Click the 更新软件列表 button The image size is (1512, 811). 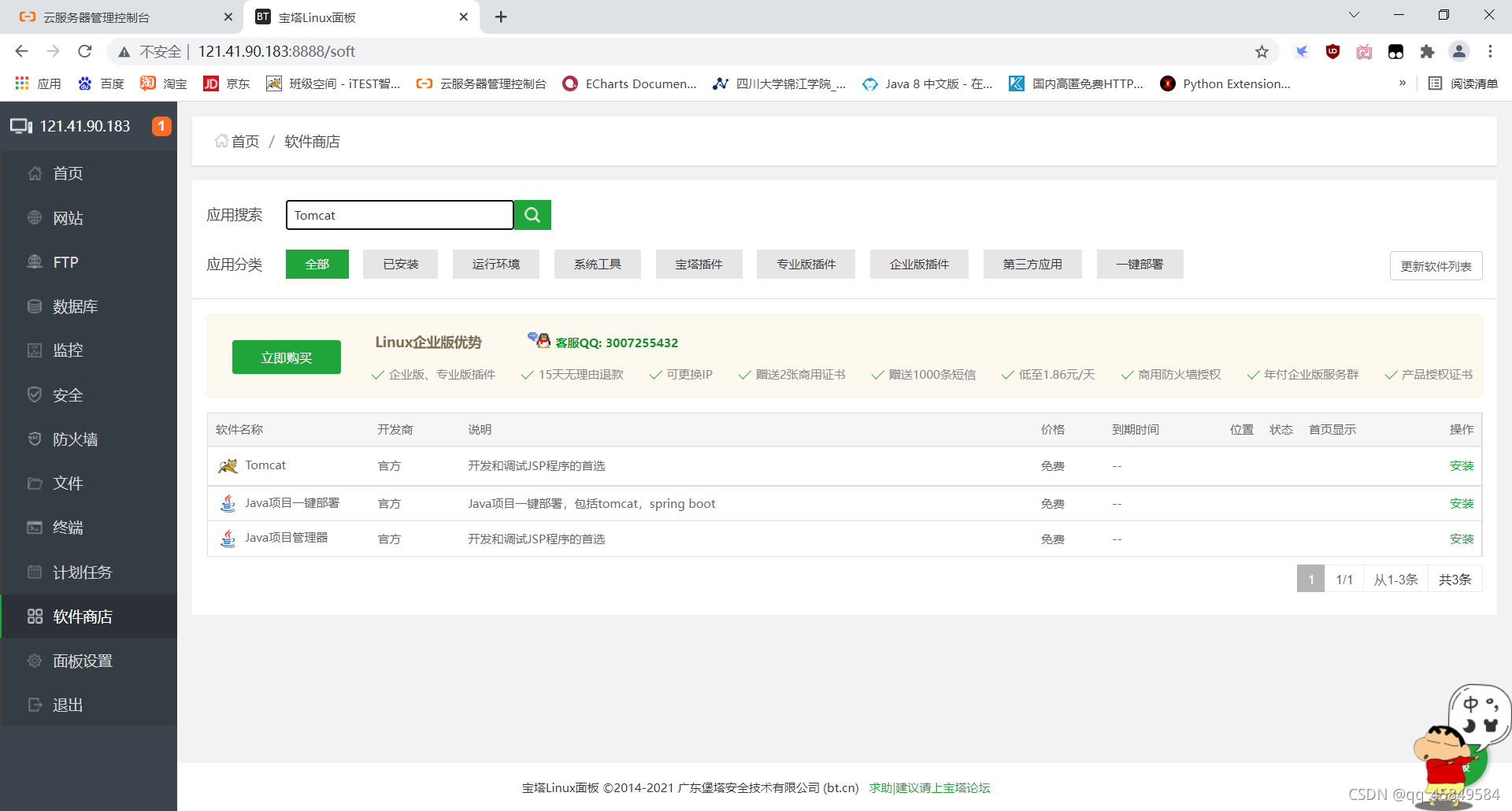(1436, 266)
